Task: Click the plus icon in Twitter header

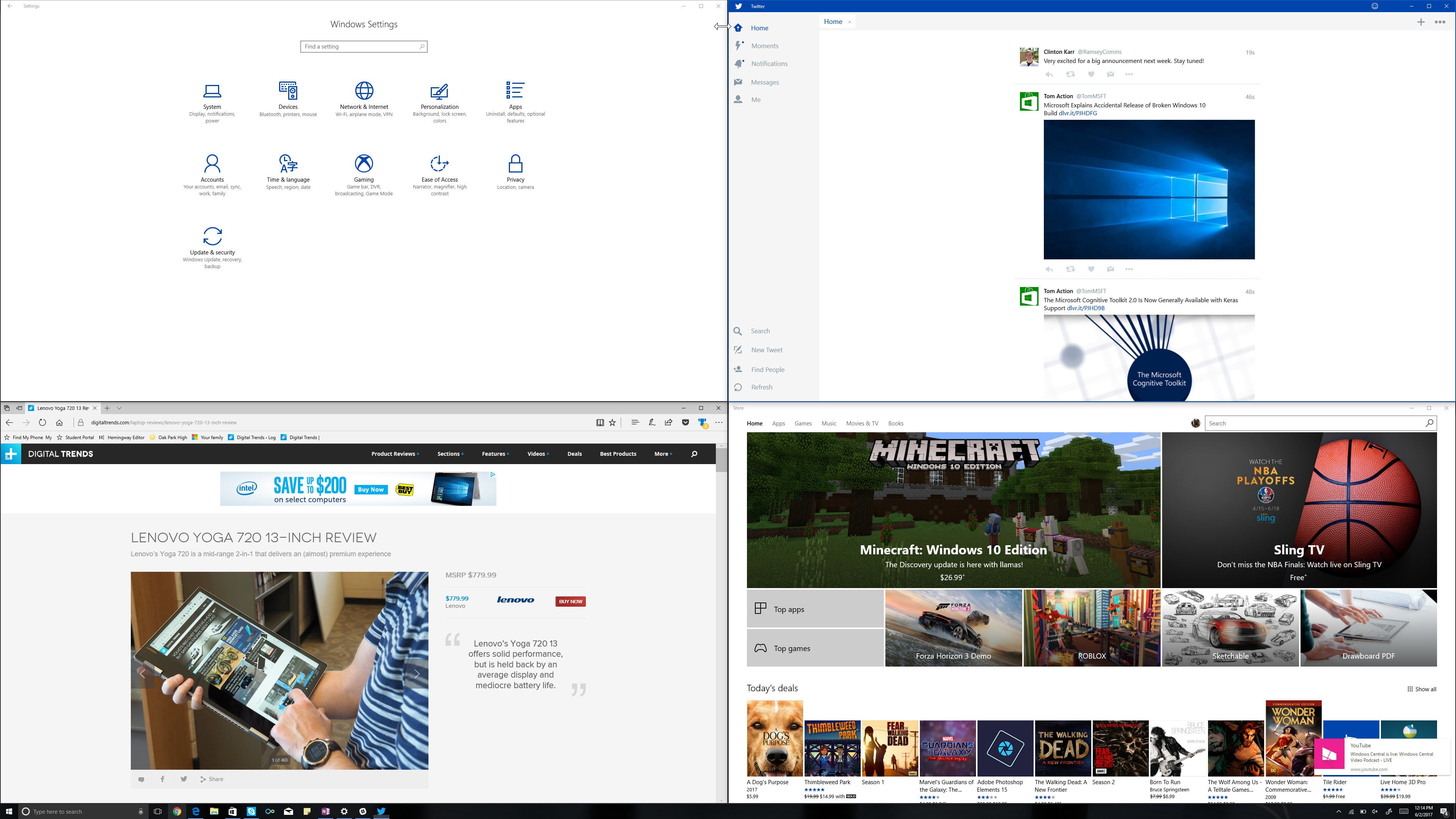Action: [1420, 22]
